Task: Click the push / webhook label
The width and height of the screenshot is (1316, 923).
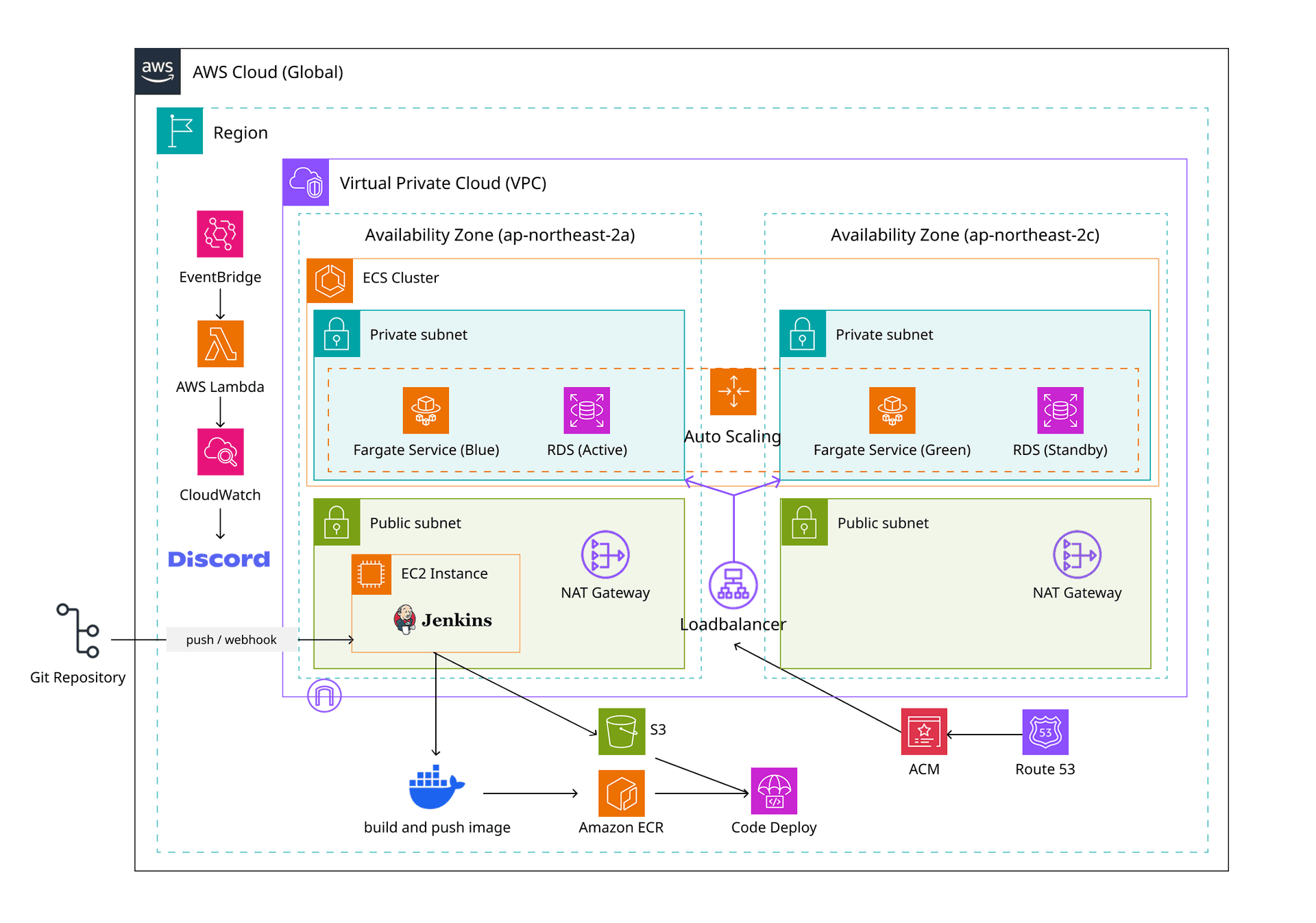Action: tap(232, 639)
